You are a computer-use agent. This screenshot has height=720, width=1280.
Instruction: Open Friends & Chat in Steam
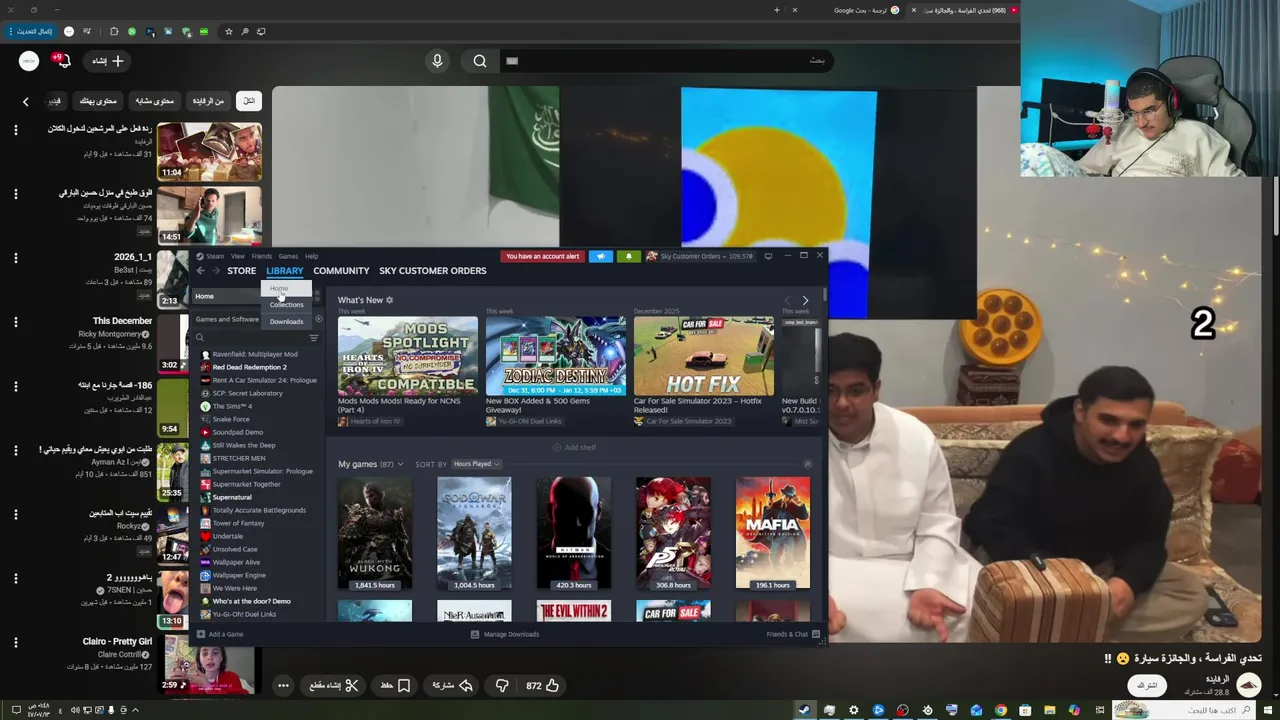click(793, 634)
